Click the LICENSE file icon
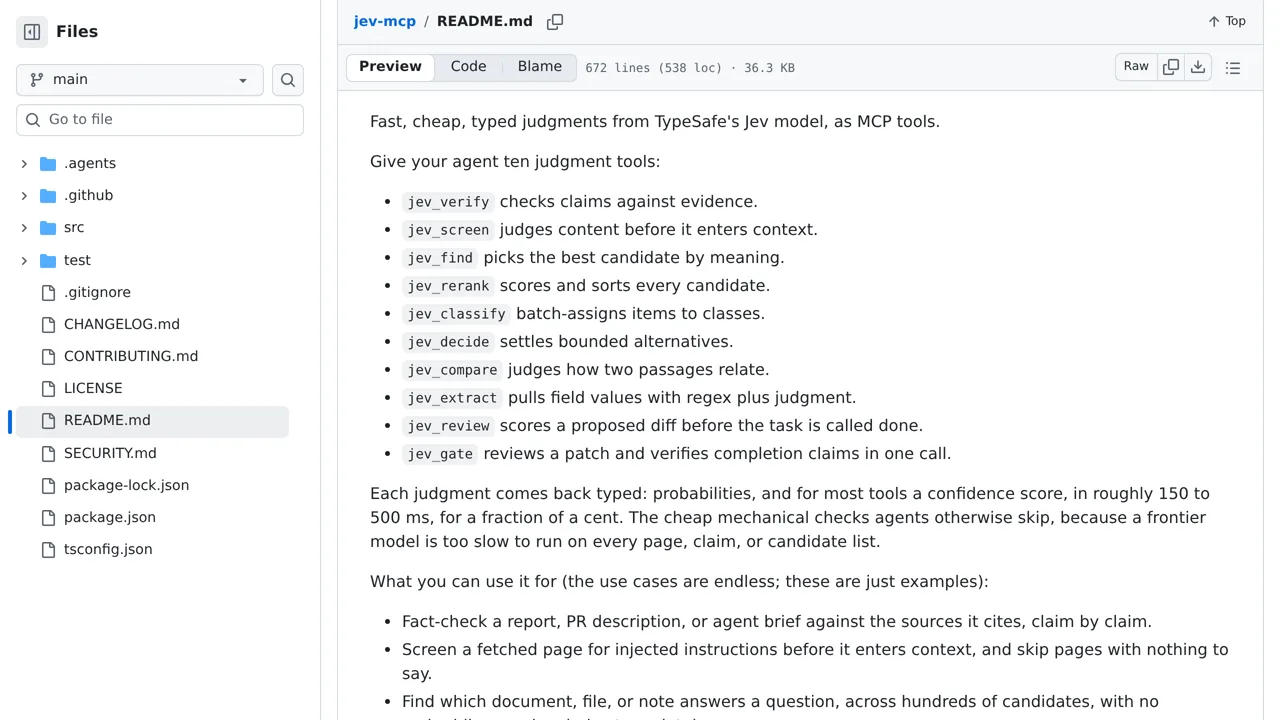This screenshot has height=720, width=1280. (x=48, y=389)
